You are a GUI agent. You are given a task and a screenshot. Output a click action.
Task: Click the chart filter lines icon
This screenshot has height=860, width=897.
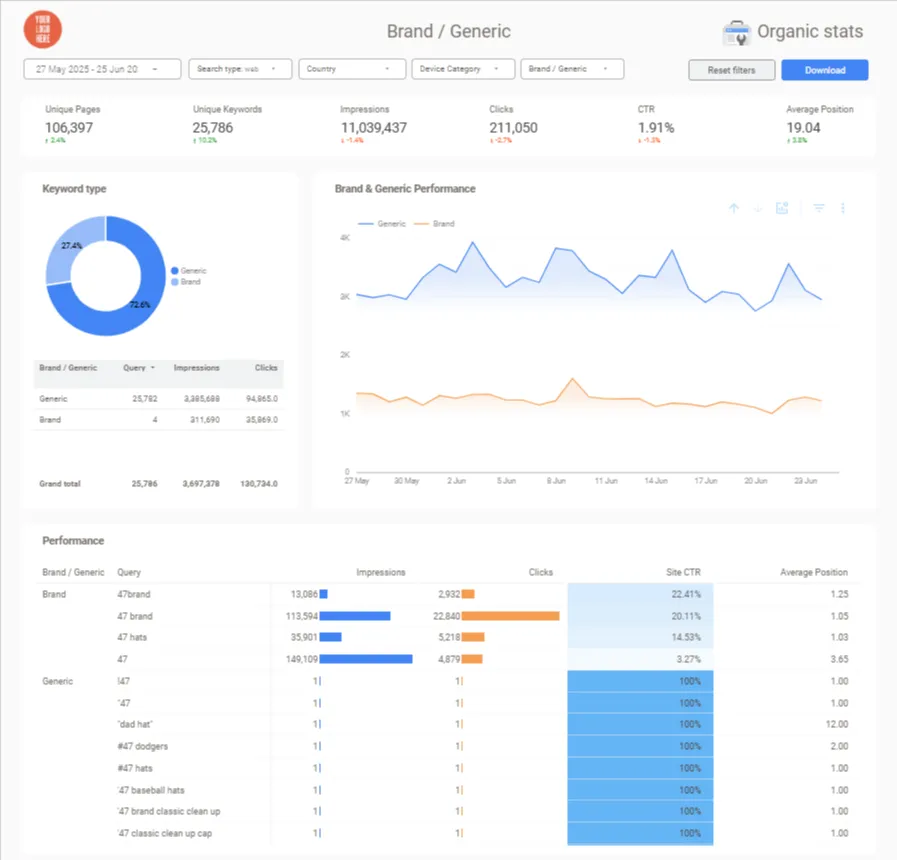click(819, 208)
